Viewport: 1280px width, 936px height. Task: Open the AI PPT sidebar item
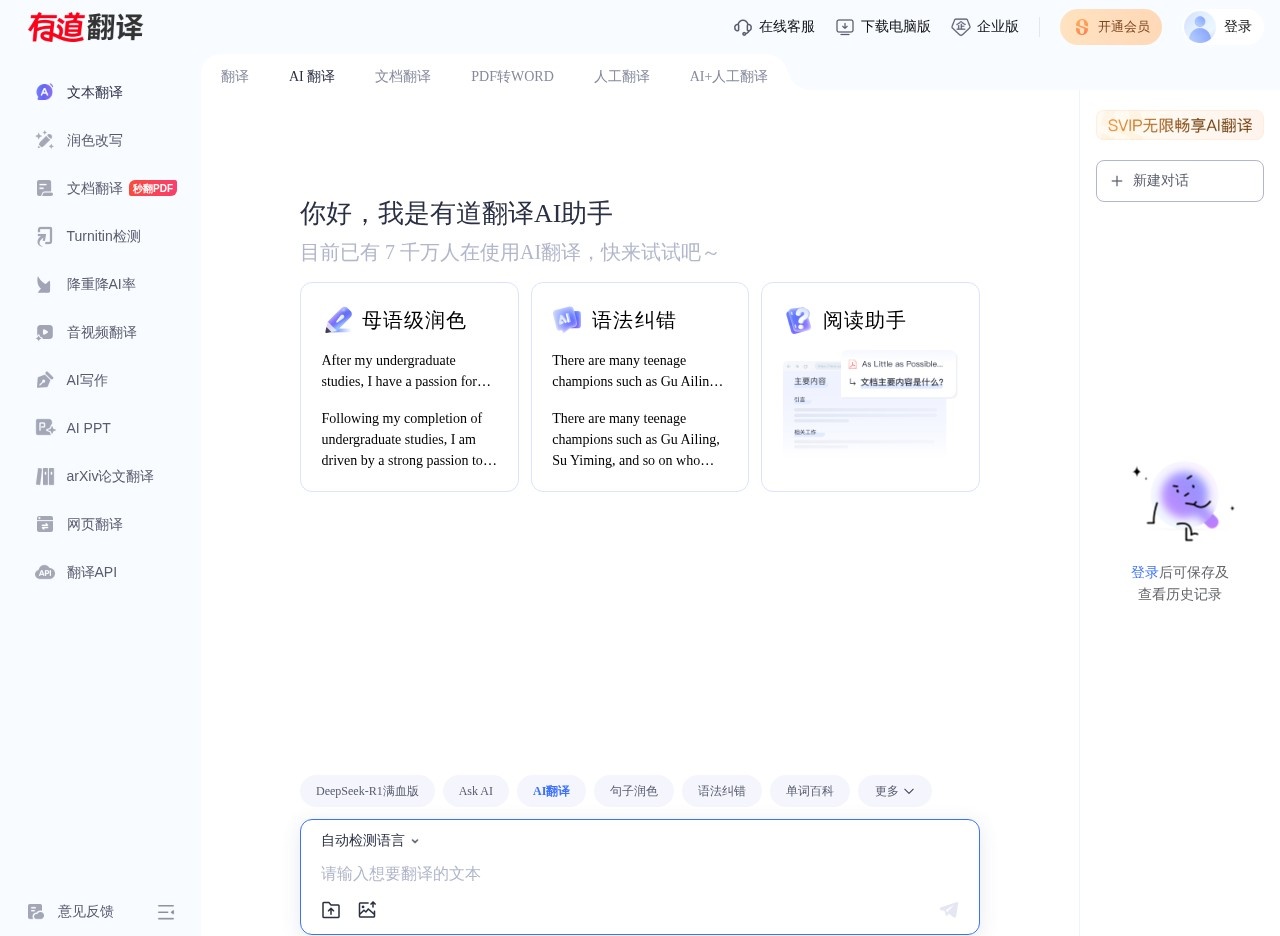tap(88, 428)
